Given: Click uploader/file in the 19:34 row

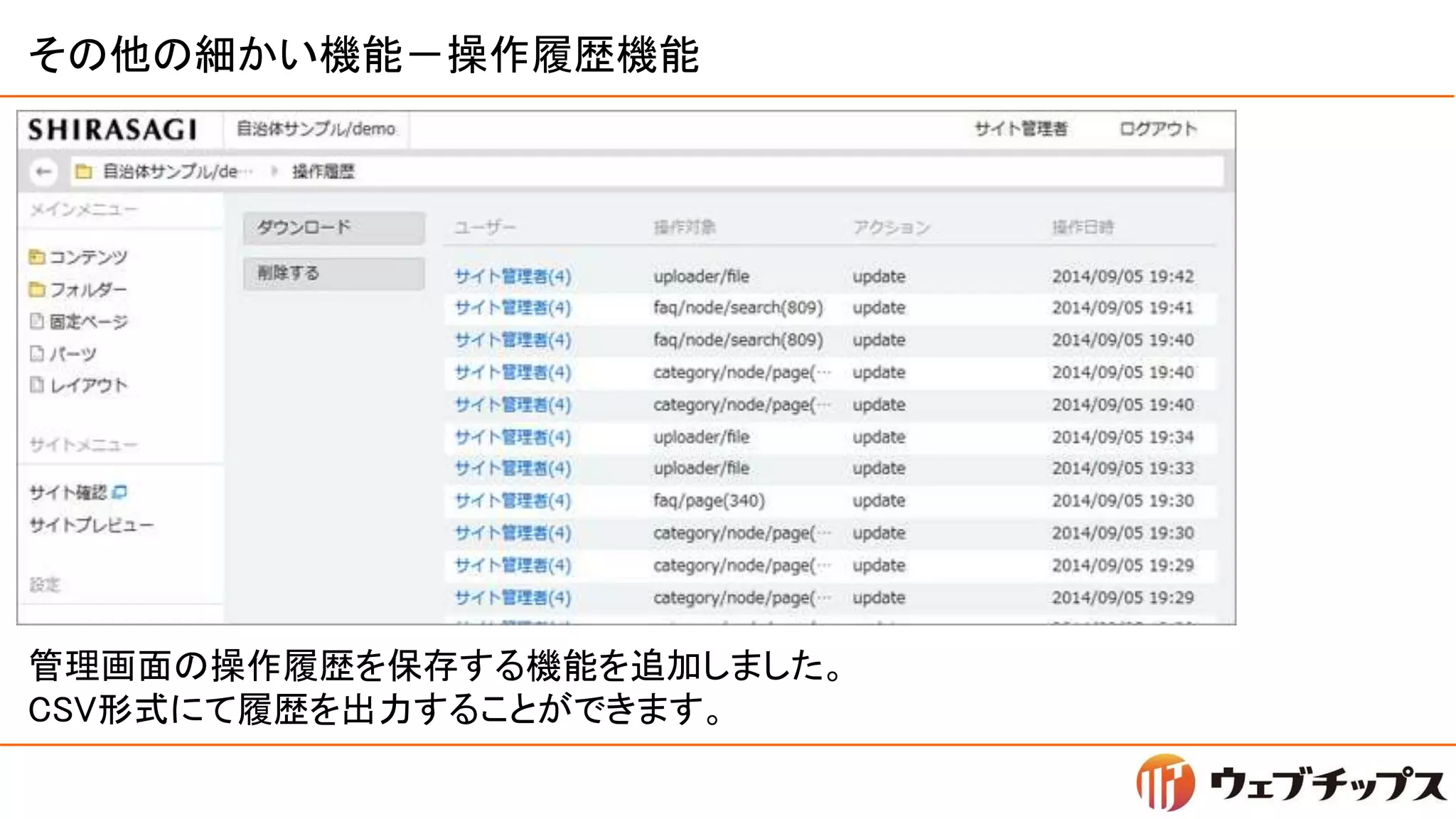Looking at the screenshot, I should click(x=702, y=437).
